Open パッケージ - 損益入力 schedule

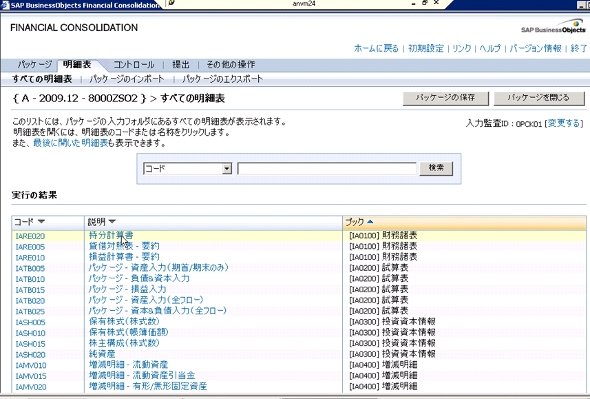click(x=127, y=289)
